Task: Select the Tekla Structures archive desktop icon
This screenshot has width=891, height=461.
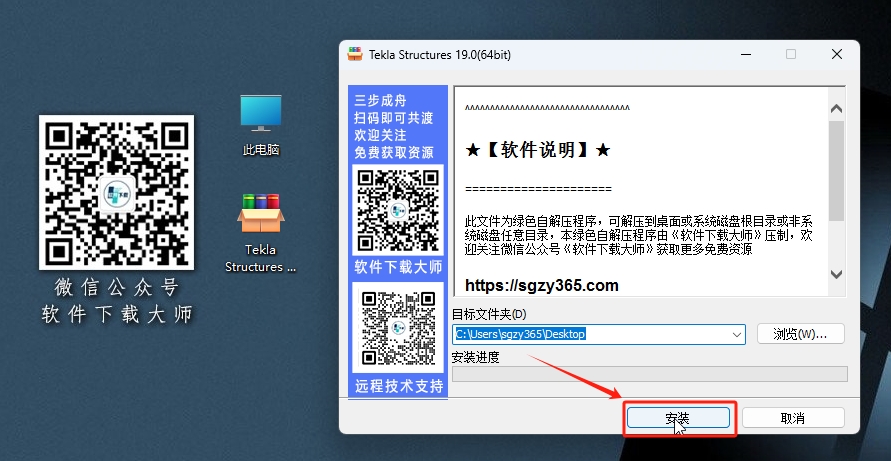Action: point(260,233)
